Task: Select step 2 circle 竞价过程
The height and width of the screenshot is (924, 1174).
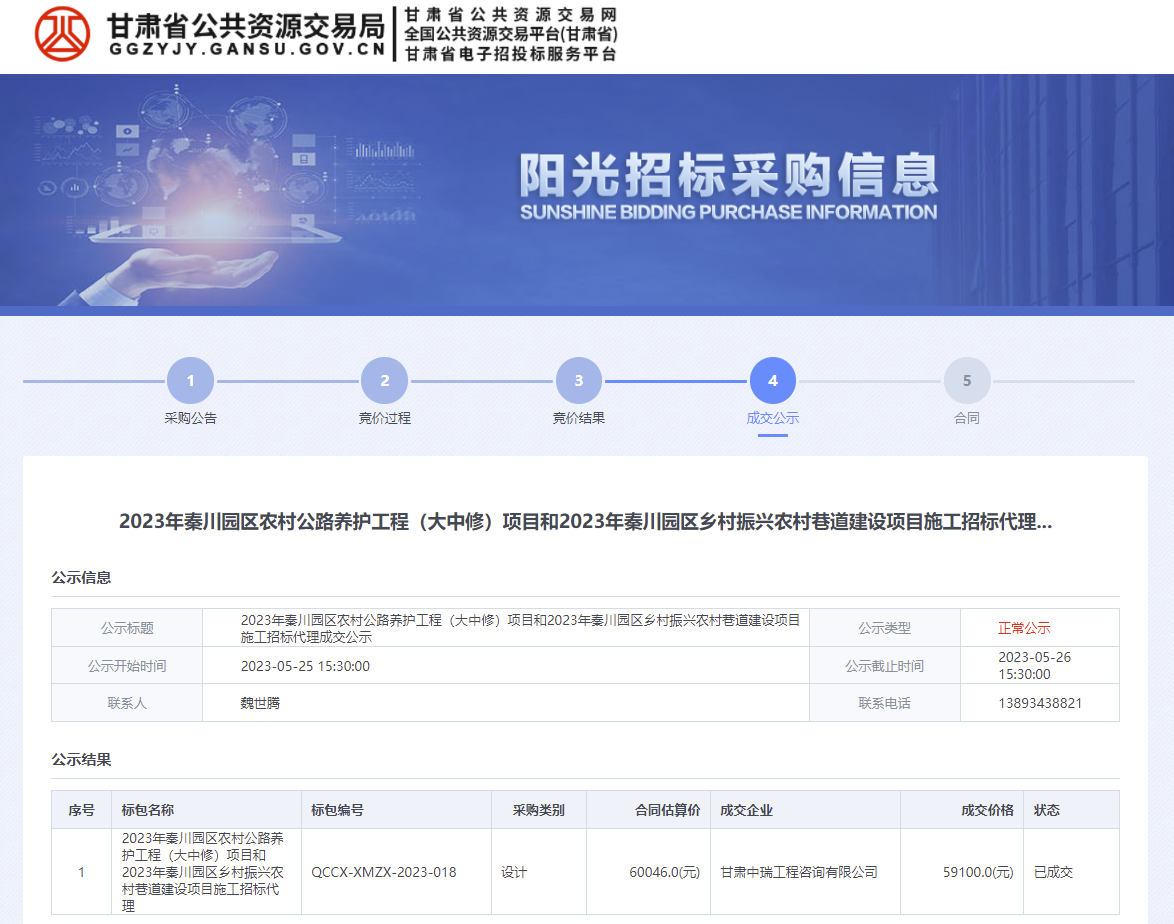Action: 384,380
